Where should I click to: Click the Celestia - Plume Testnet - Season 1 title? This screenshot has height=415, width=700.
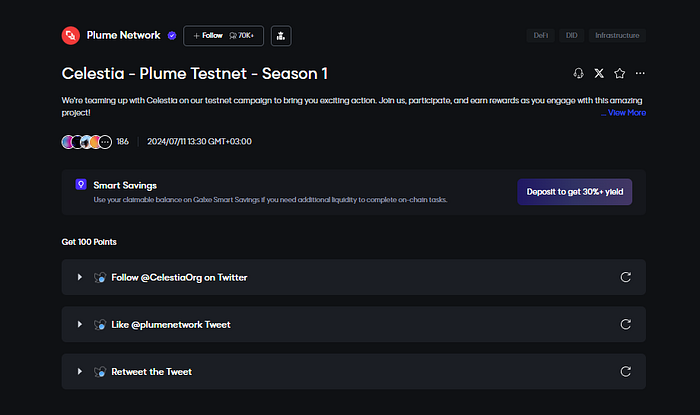coord(195,74)
